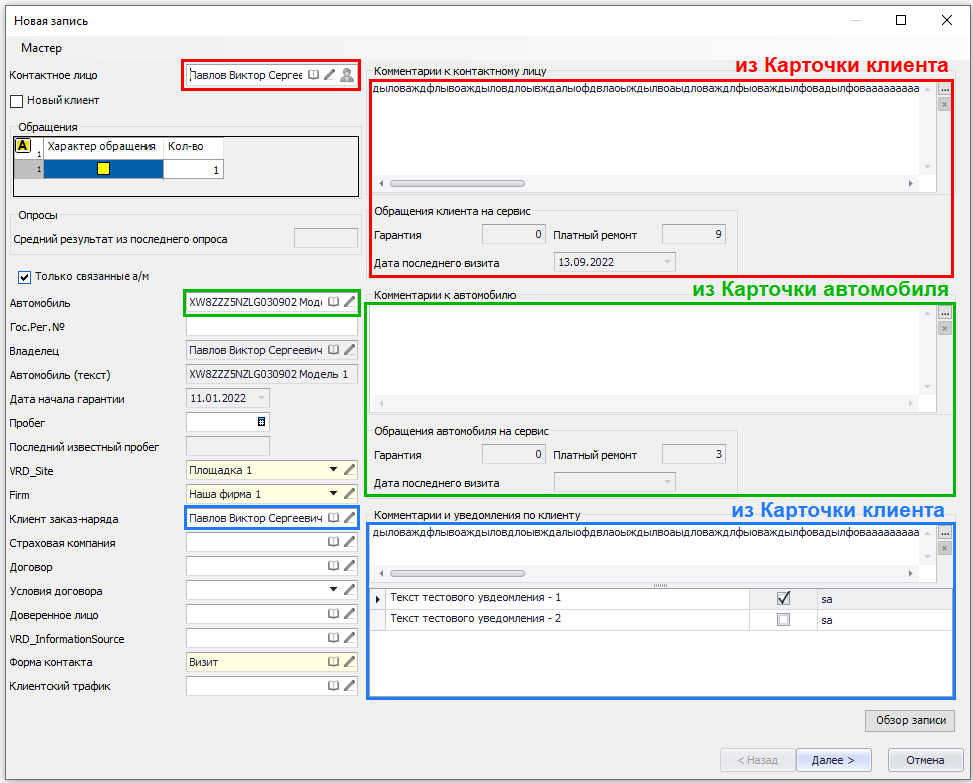Open lookup book icon for Автомобиль field

click(333, 301)
